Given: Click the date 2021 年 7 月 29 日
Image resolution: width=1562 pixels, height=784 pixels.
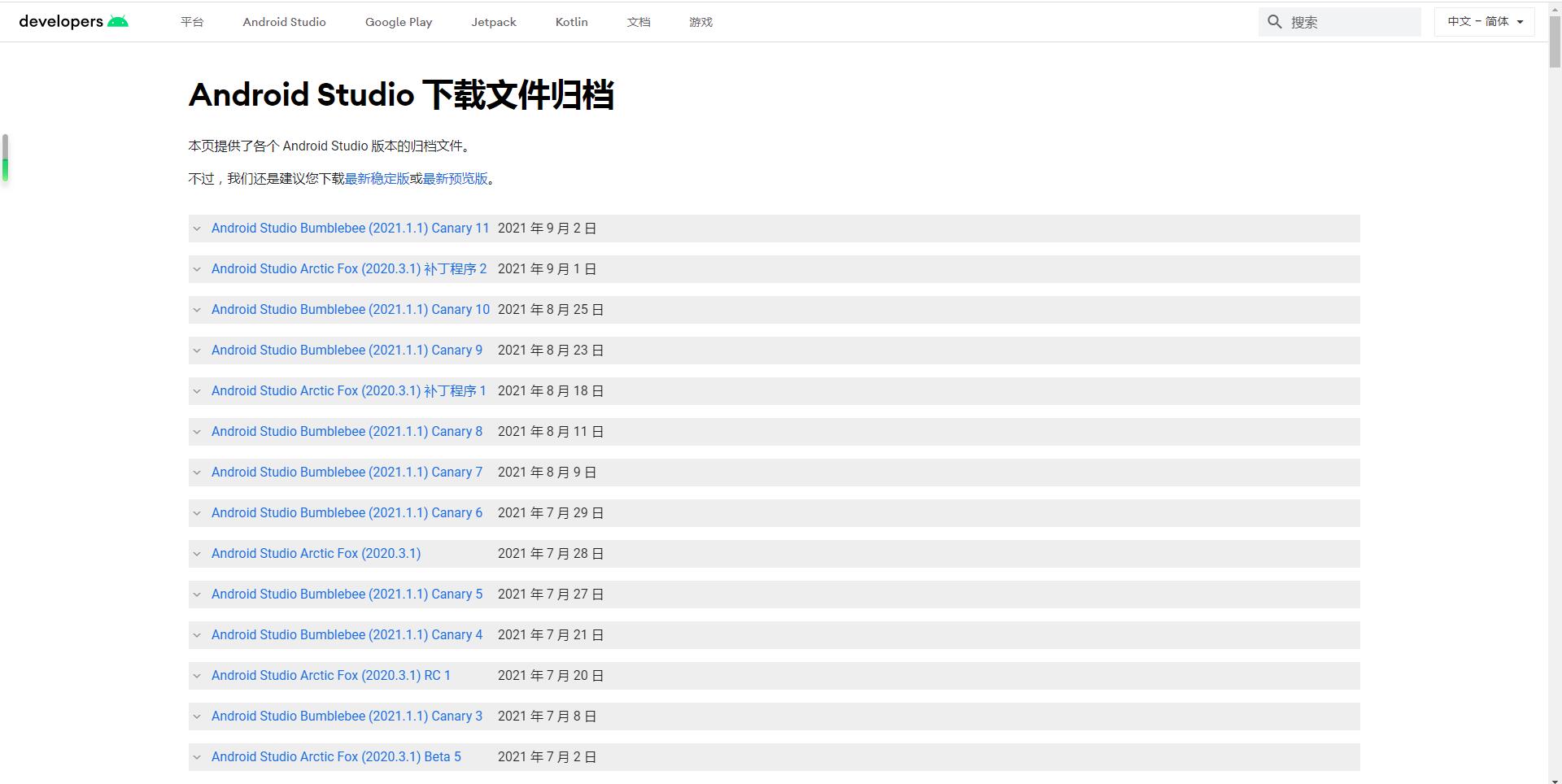Looking at the screenshot, I should pos(551,513).
